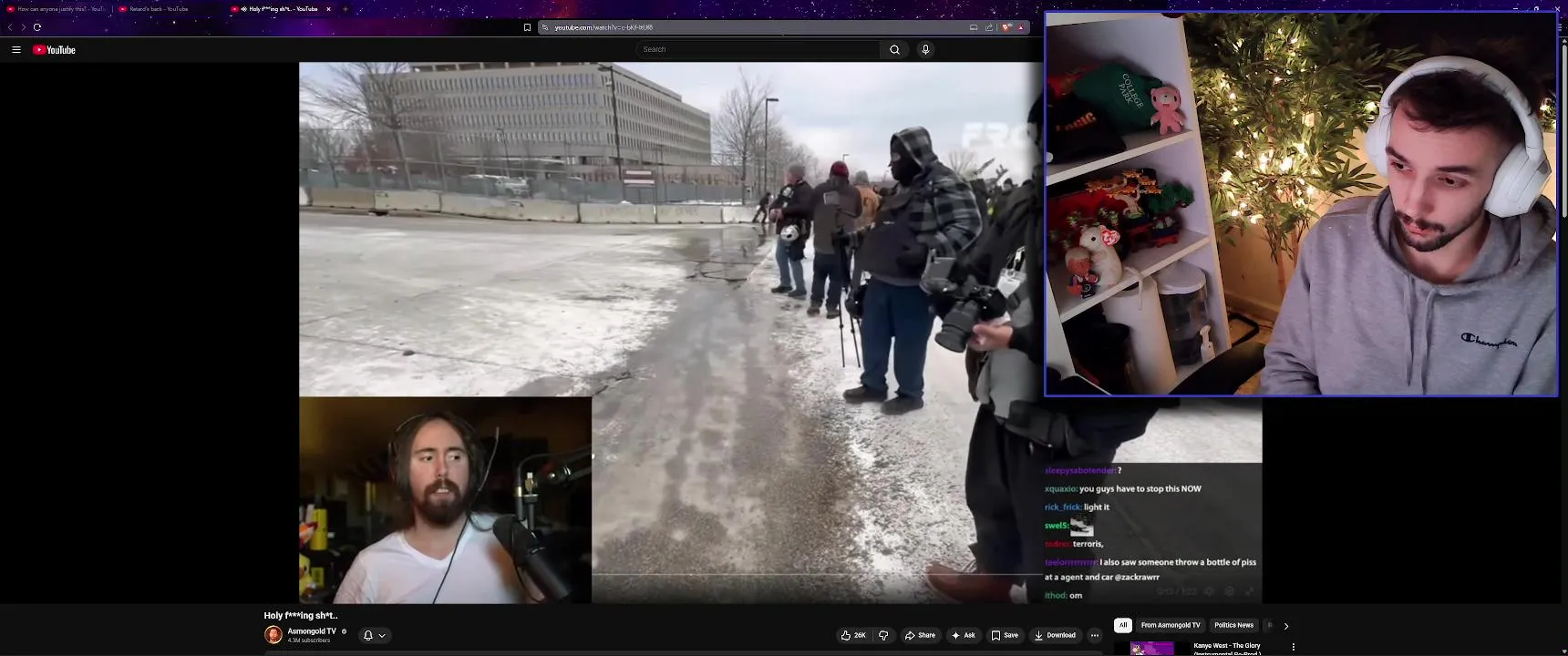Click the '4.3M subscribers' text
Image resolution: width=1568 pixels, height=656 pixels.
click(309, 641)
